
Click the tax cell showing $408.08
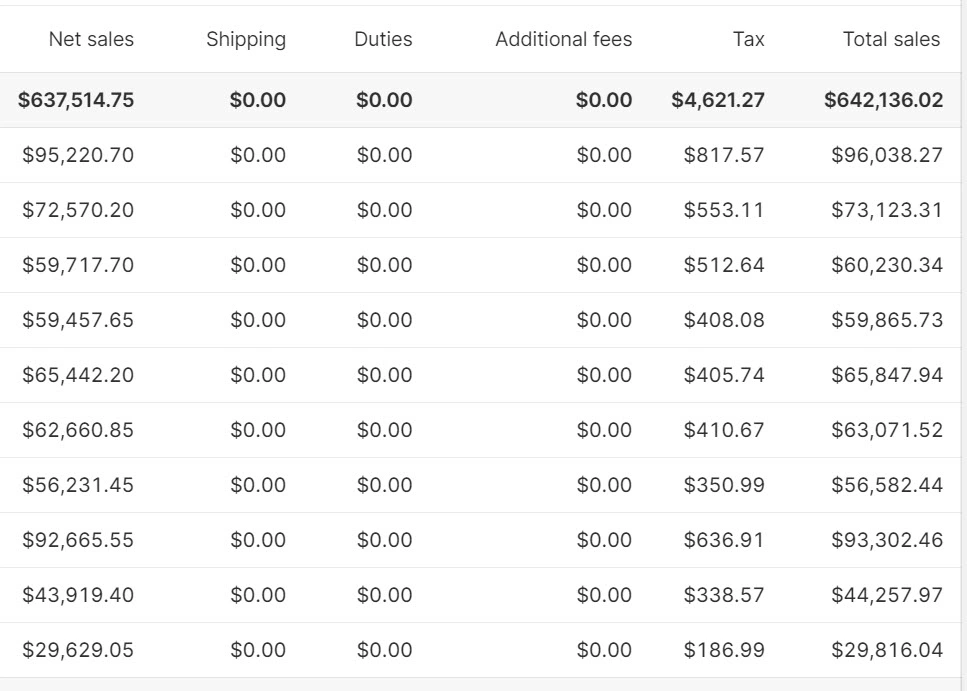pyautogui.click(x=724, y=320)
